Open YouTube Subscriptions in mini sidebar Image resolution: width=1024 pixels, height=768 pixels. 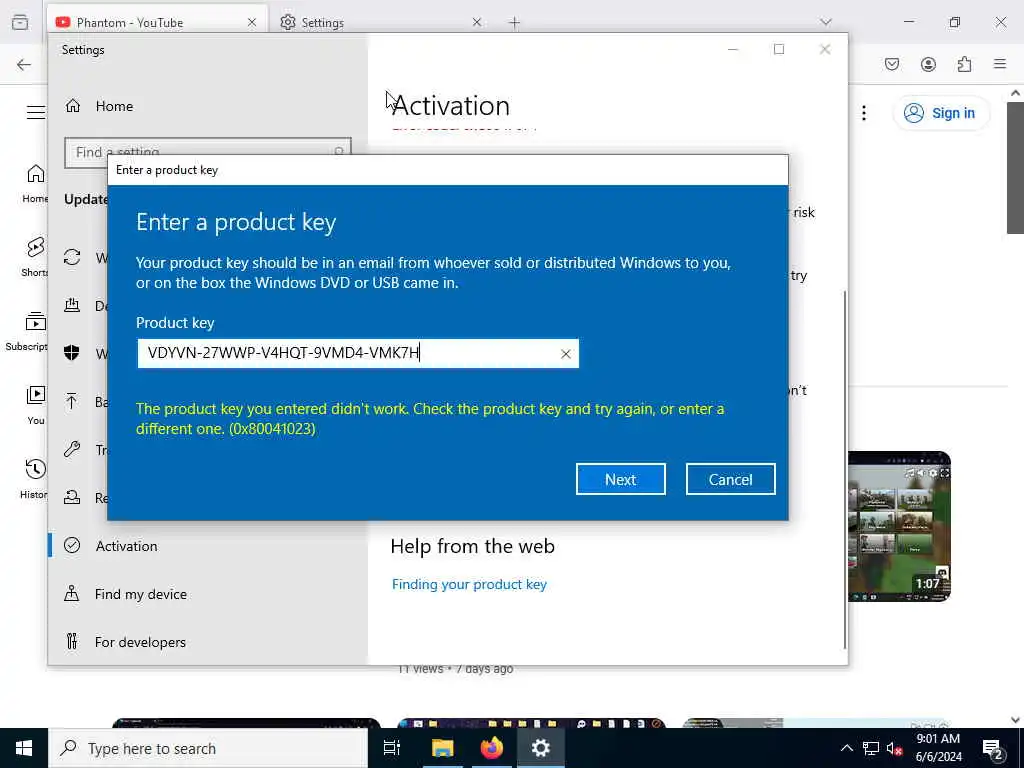(x=27, y=331)
